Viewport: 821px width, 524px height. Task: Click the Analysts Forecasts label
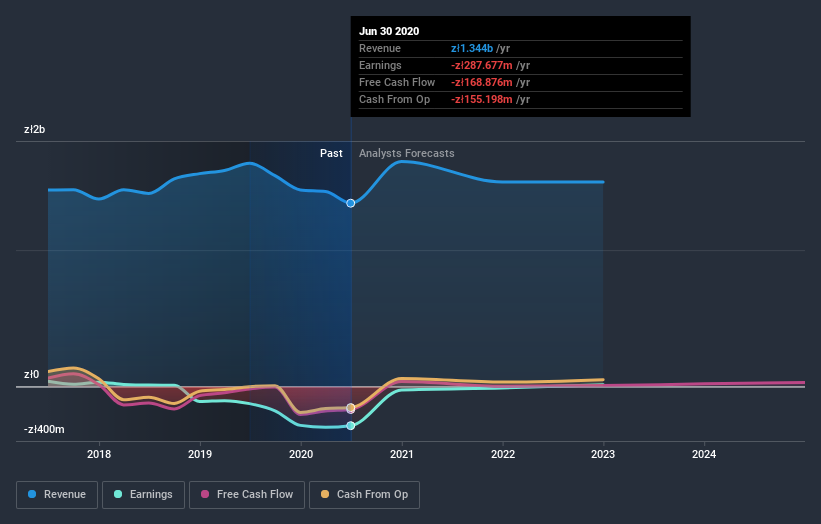(407, 153)
